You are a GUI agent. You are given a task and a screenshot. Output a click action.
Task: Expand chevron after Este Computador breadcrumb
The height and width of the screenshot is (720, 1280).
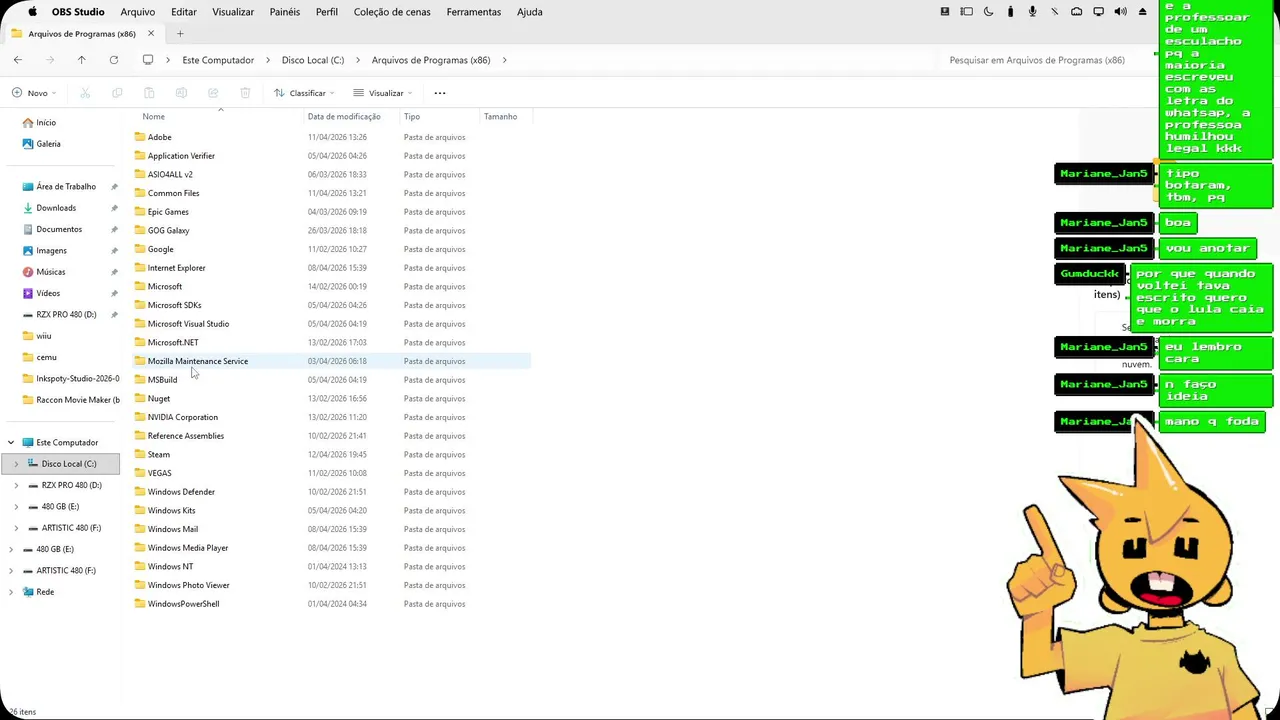point(268,60)
